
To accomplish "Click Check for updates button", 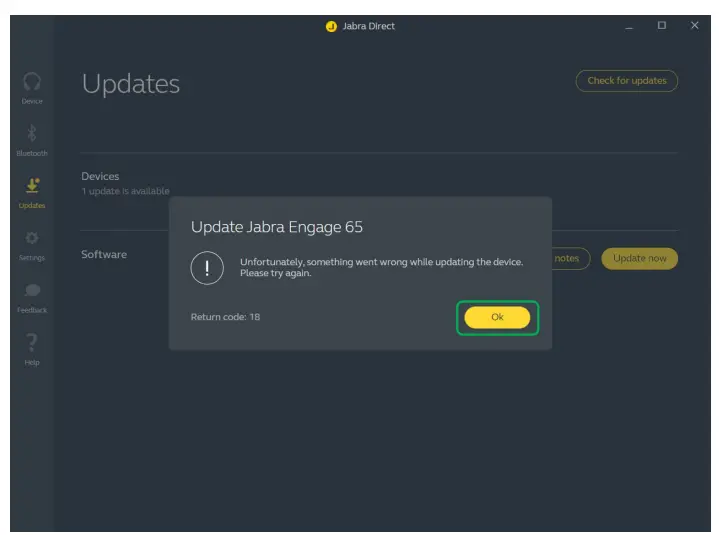I will 626,81.
